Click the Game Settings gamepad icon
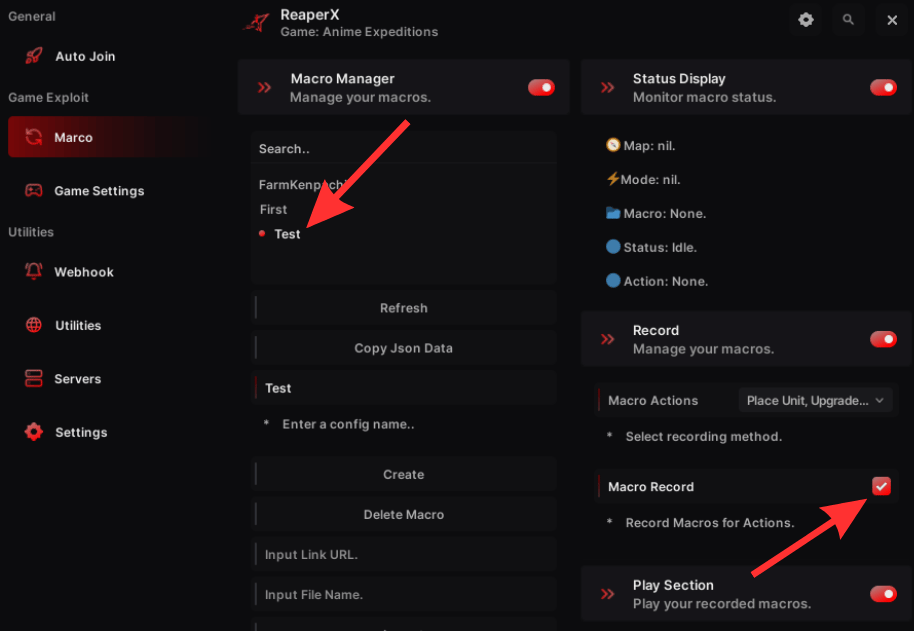The height and width of the screenshot is (631, 914). pyautogui.click(x=33, y=191)
